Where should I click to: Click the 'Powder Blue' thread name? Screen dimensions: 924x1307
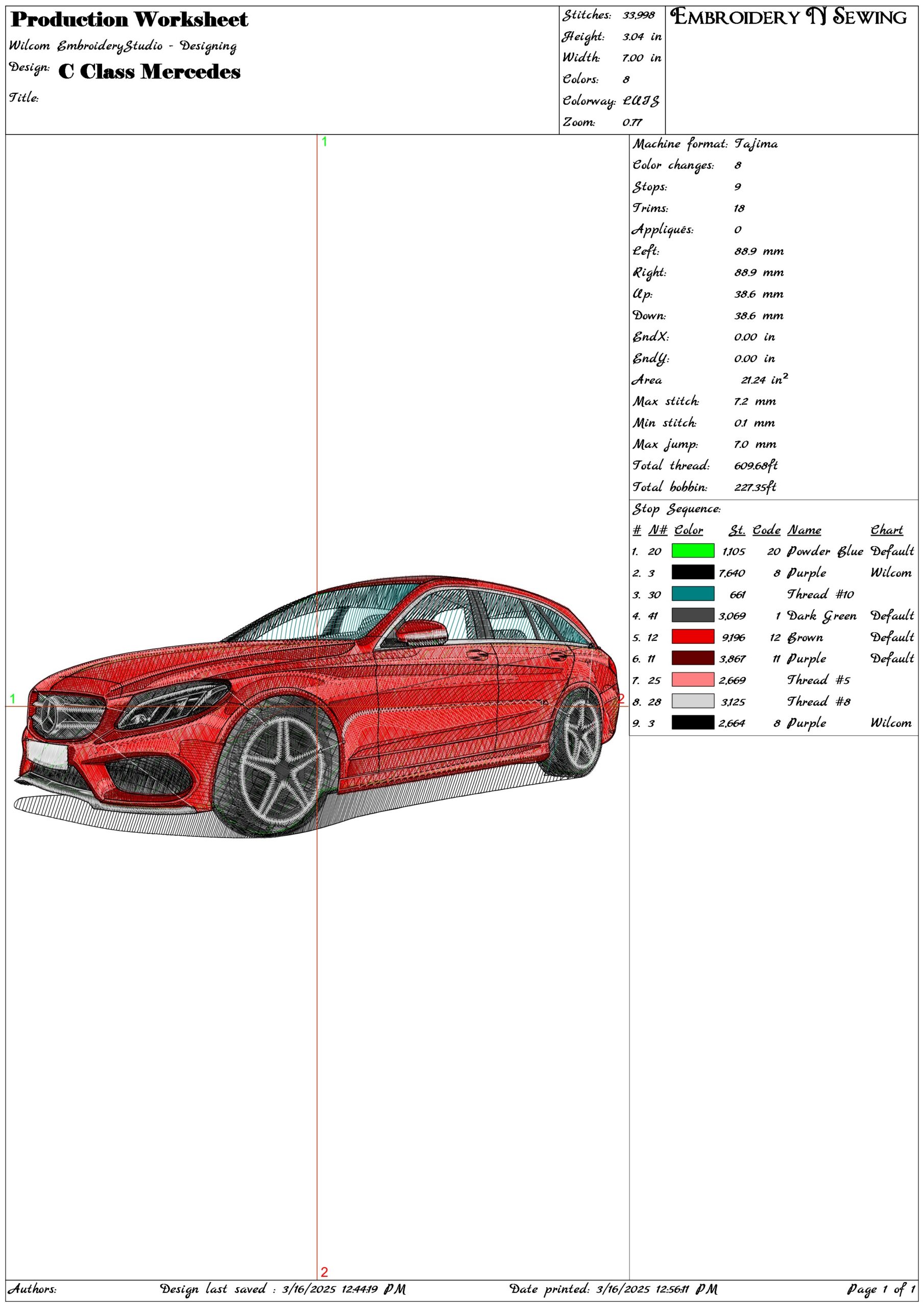tap(825, 551)
